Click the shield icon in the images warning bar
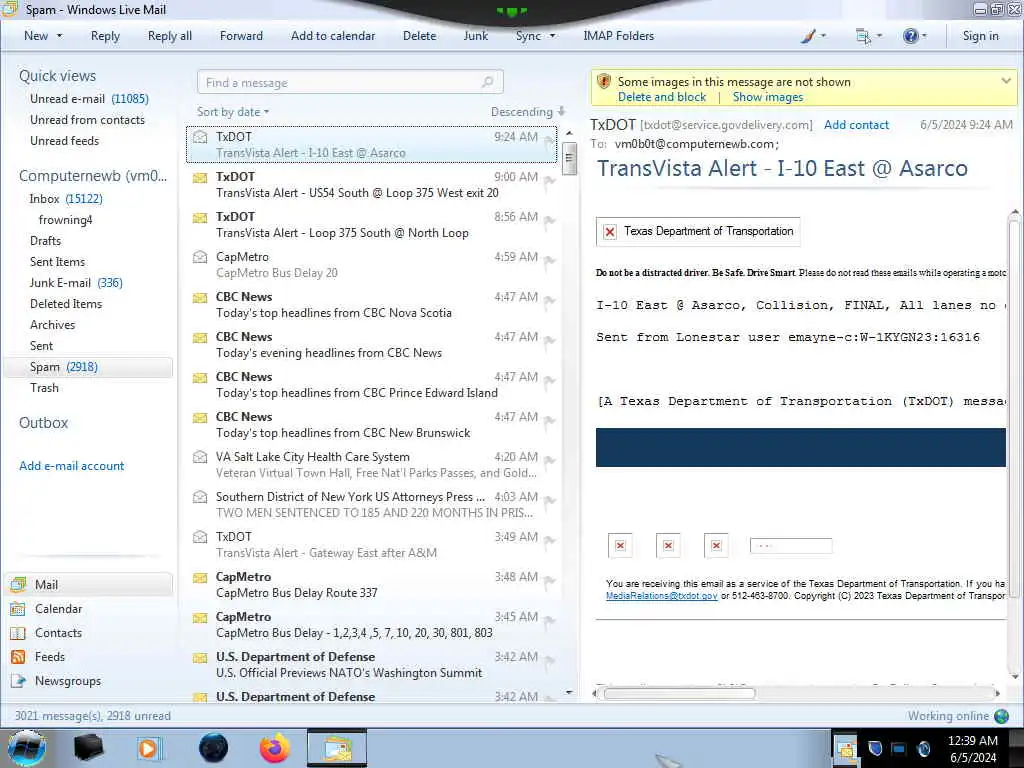Image resolution: width=1024 pixels, height=768 pixels. (x=604, y=82)
